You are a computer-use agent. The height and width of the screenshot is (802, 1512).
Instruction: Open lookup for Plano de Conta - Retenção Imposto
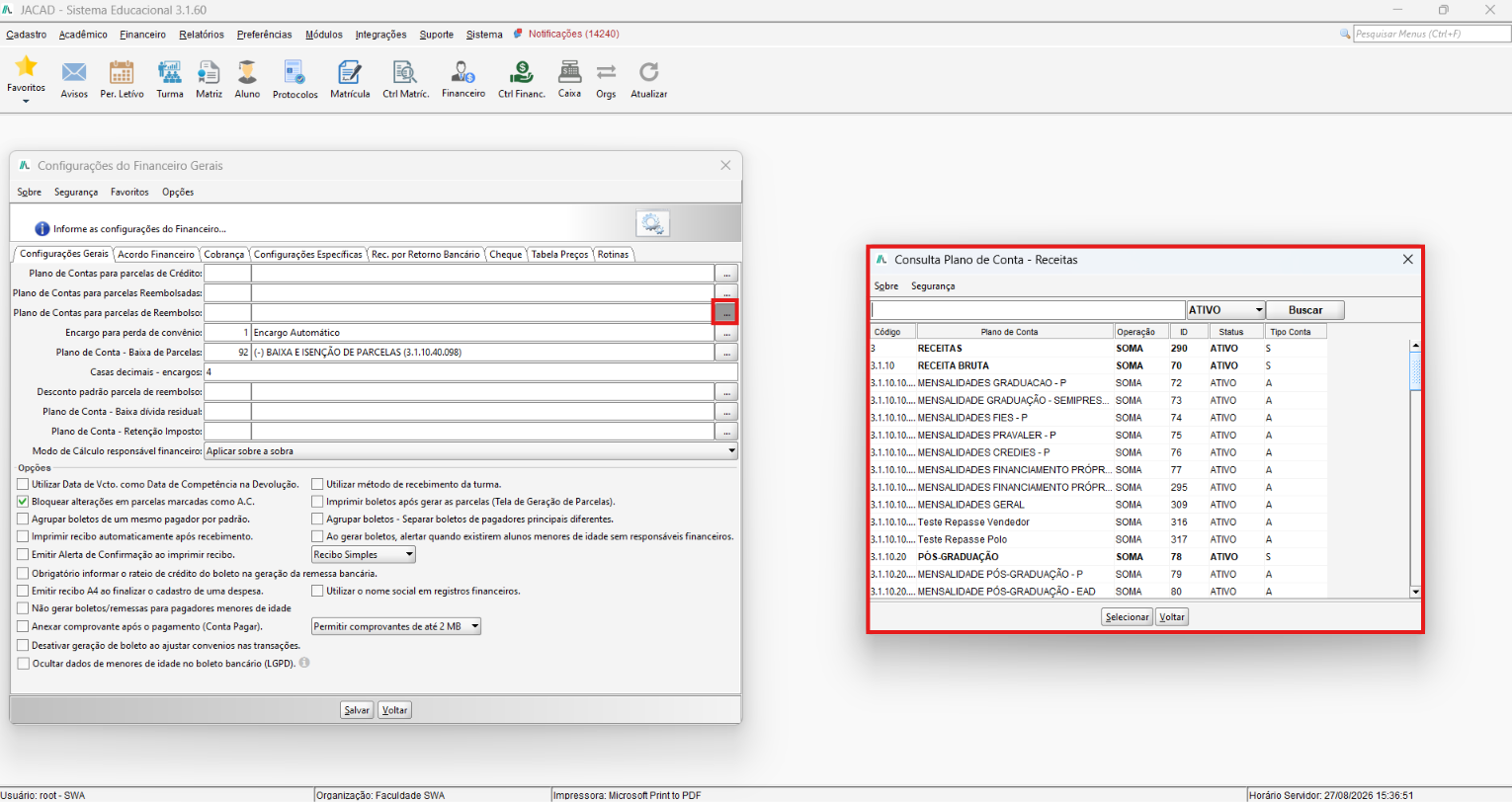point(726,432)
